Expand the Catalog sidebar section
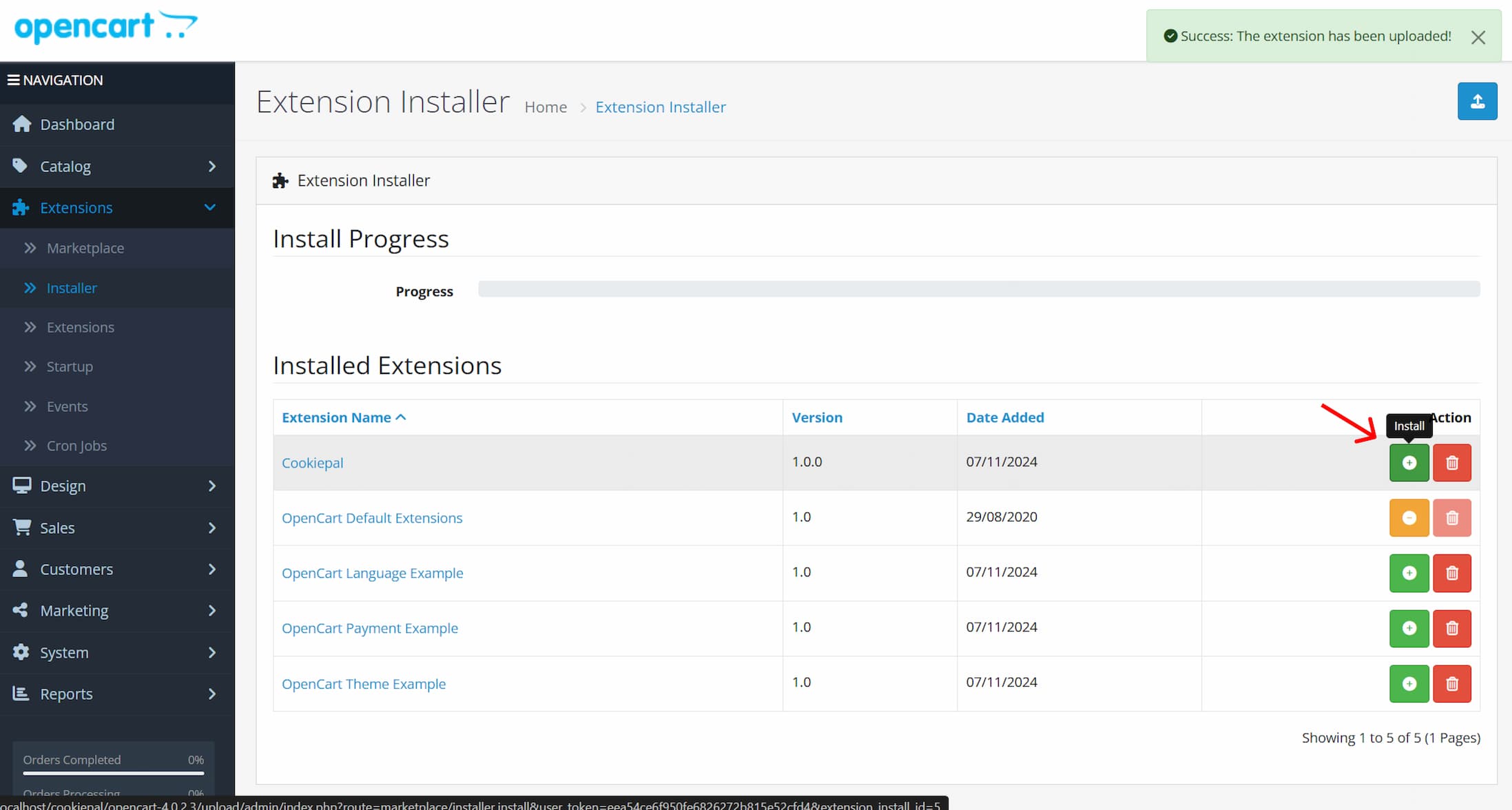1512x810 pixels. pyautogui.click(x=65, y=166)
